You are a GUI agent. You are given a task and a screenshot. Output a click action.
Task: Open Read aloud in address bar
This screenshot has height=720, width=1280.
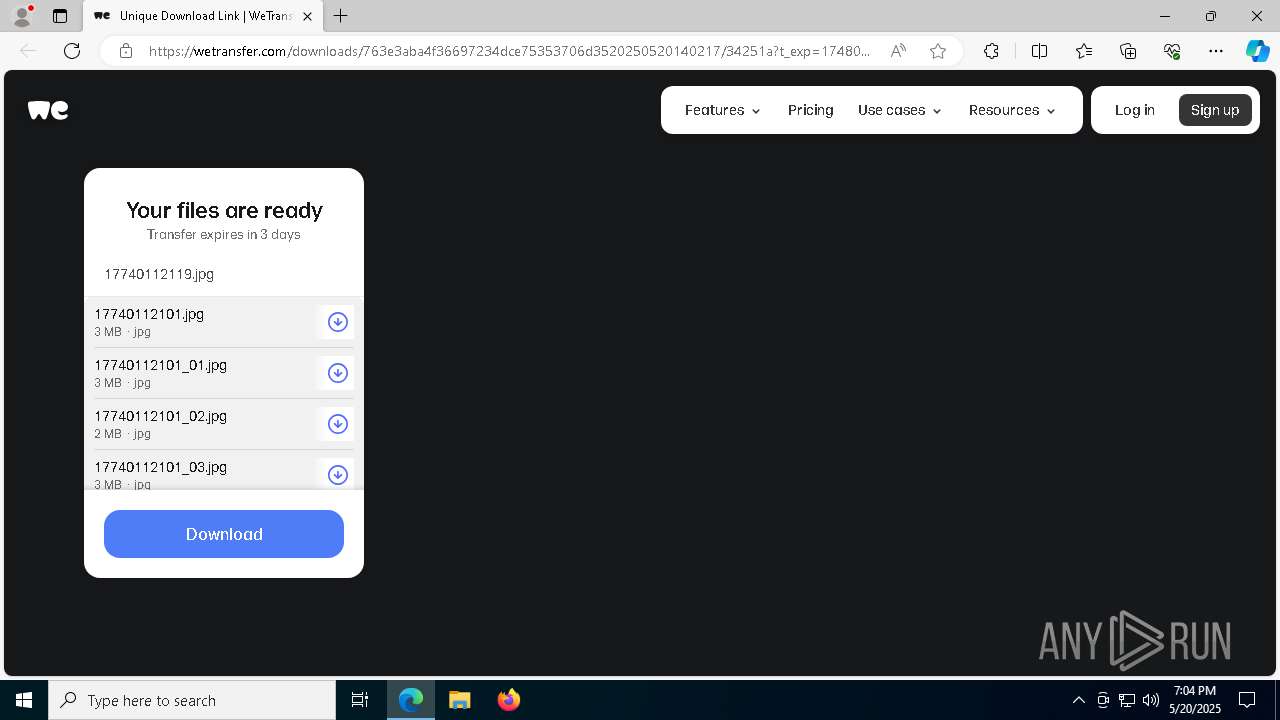pos(898,51)
